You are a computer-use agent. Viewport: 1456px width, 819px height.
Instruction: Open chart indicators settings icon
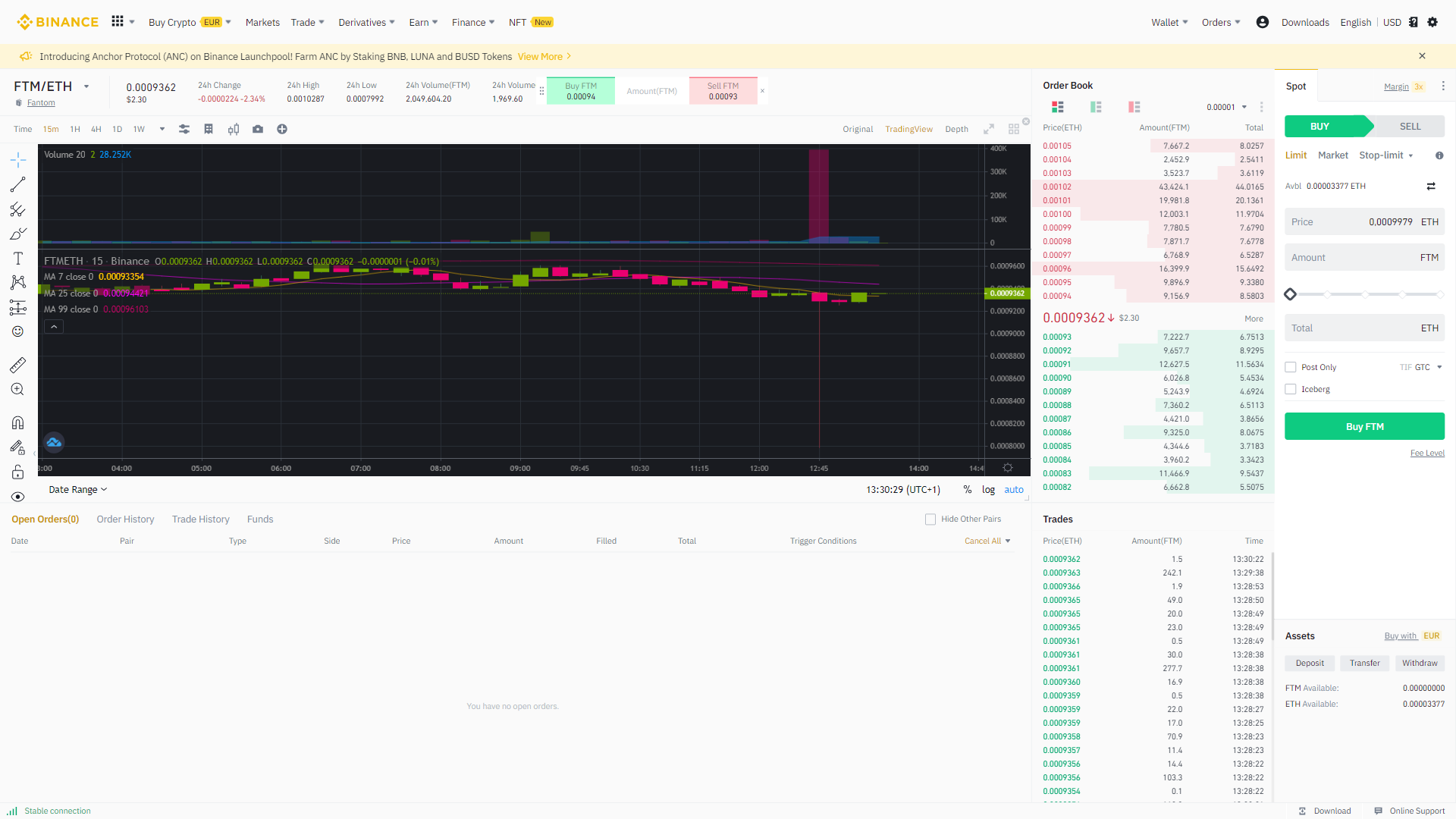click(x=184, y=129)
